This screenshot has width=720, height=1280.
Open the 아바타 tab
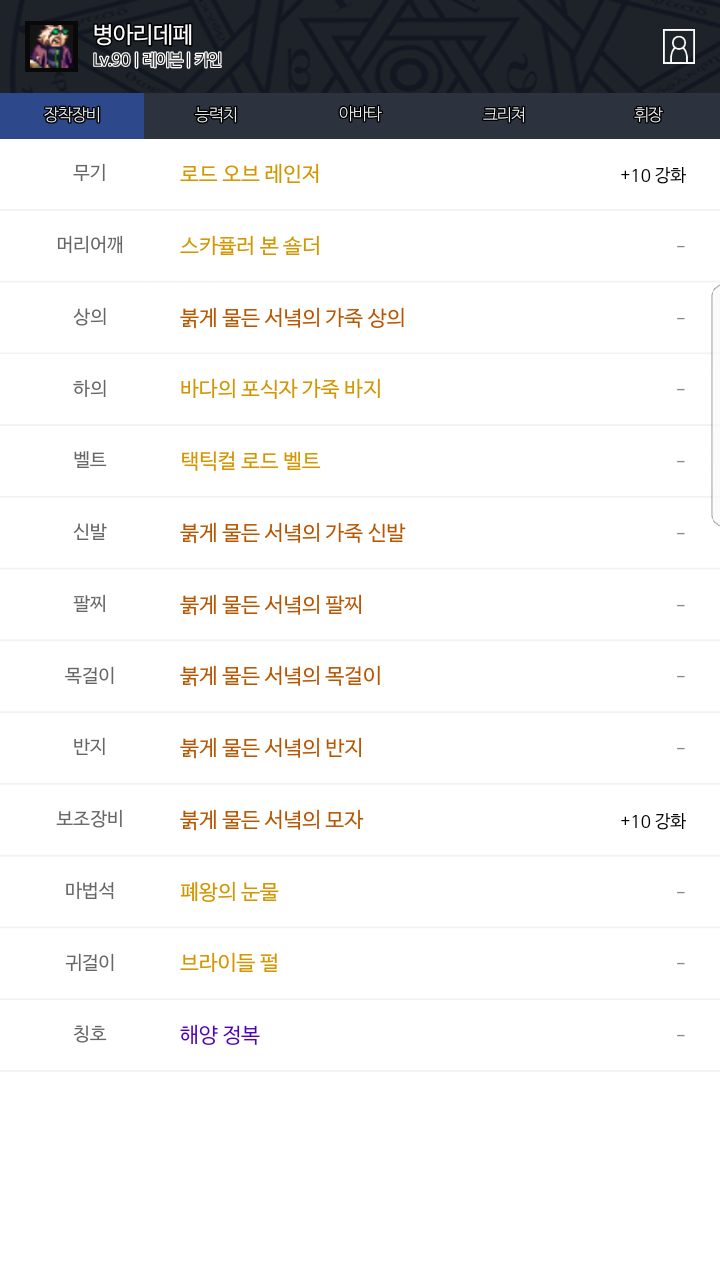[x=360, y=115]
